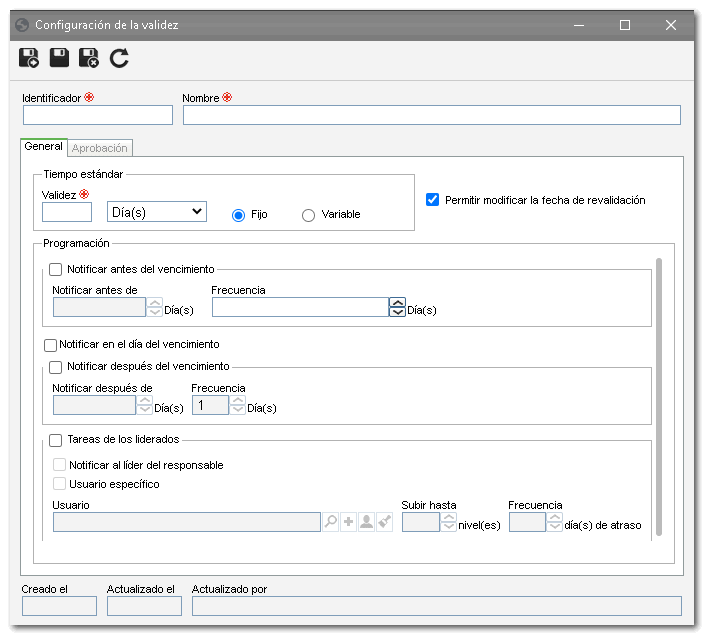Click the stepper of Frecuencia before expiration

point(397,307)
